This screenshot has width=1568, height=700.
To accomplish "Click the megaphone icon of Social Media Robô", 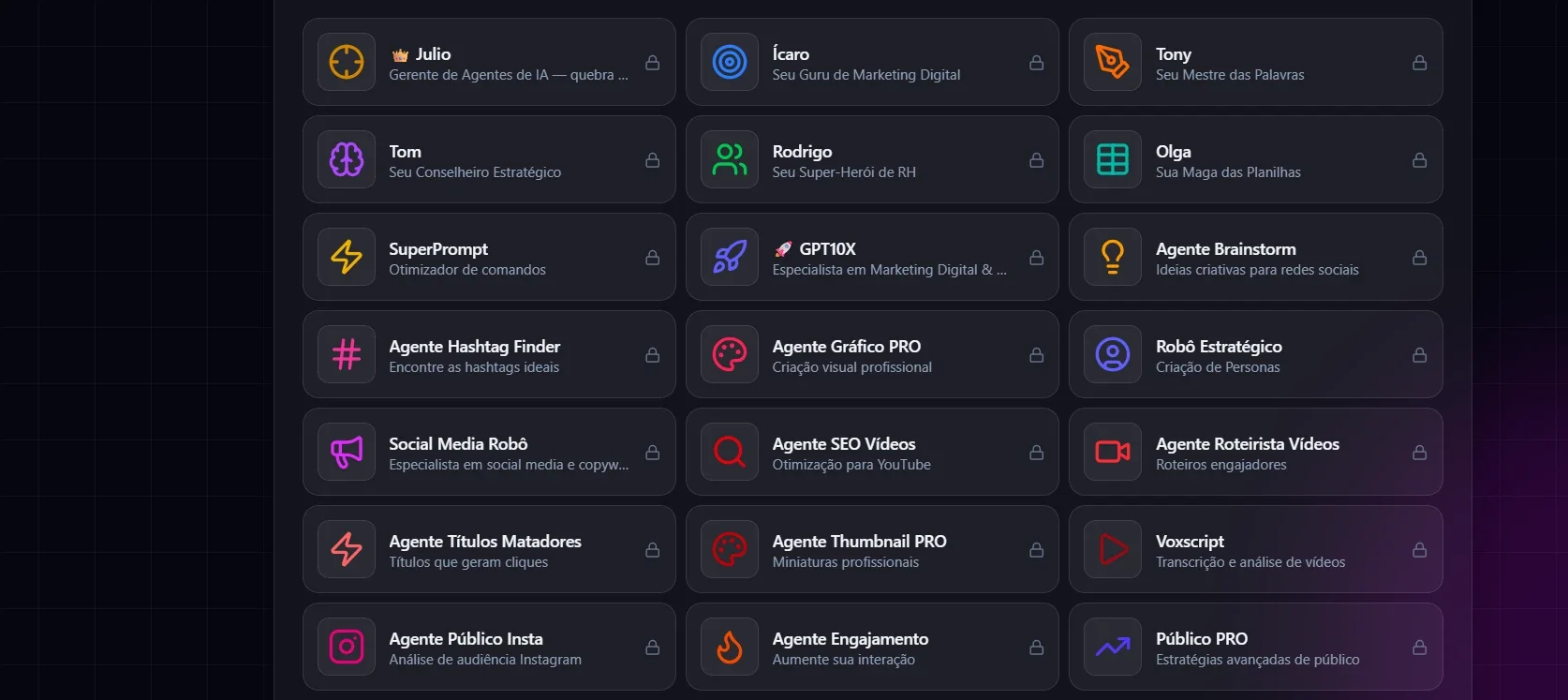I will click(347, 452).
